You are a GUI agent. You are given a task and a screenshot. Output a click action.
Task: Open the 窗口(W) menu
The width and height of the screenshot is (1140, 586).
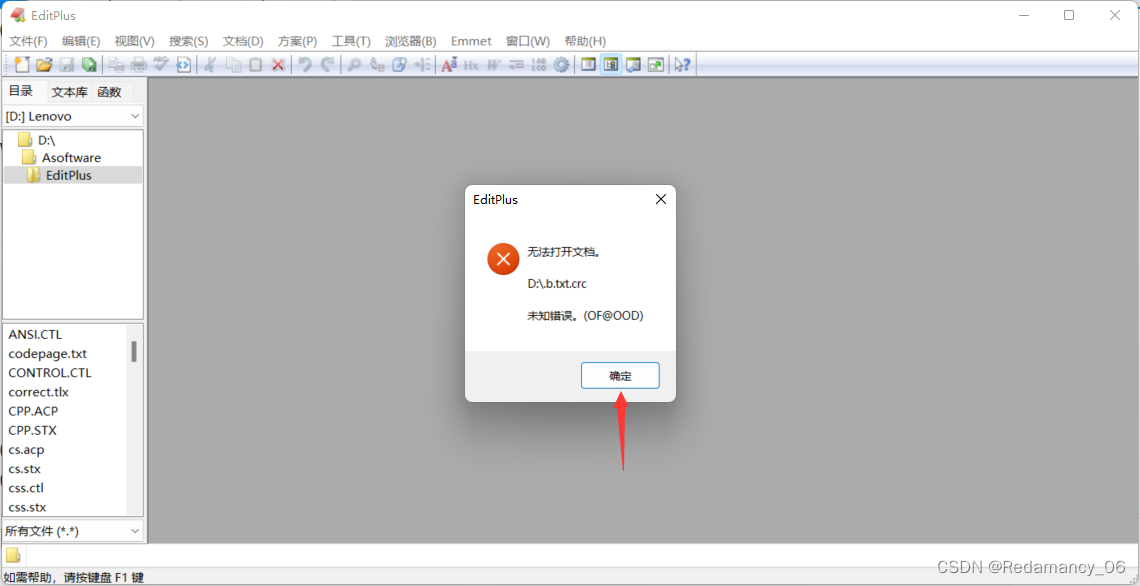(528, 41)
